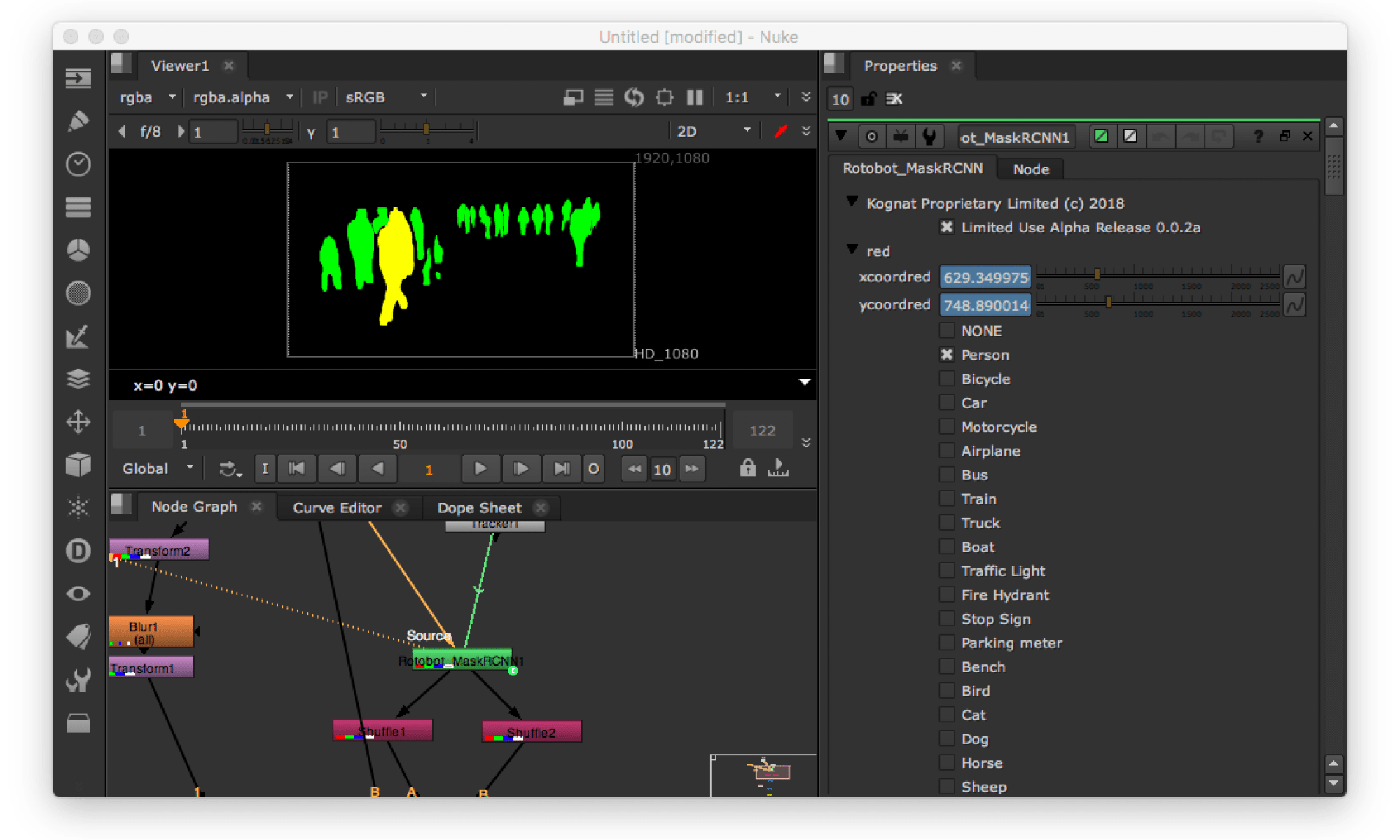The width and height of the screenshot is (1400, 840).
Task: Open the Draw tools brush icon
Action: [x=78, y=120]
